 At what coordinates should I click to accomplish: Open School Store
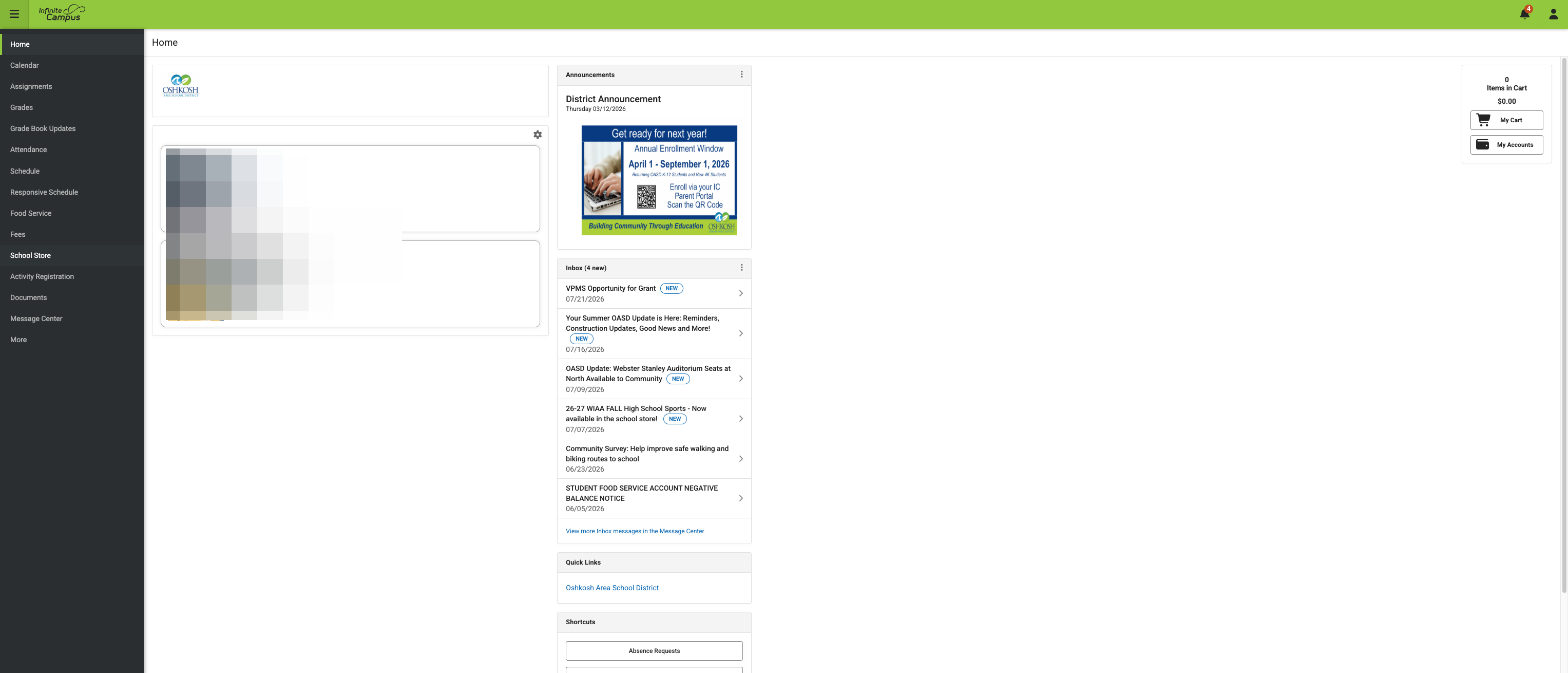pyautogui.click(x=72, y=255)
